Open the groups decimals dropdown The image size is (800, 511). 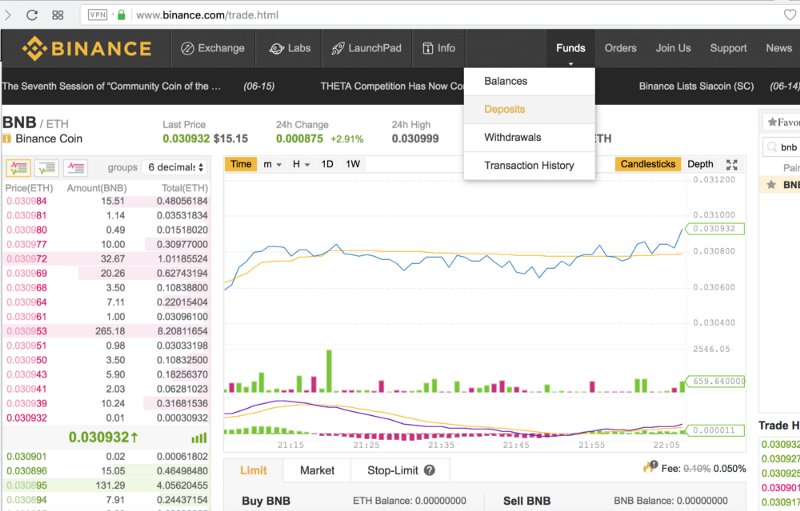174,167
